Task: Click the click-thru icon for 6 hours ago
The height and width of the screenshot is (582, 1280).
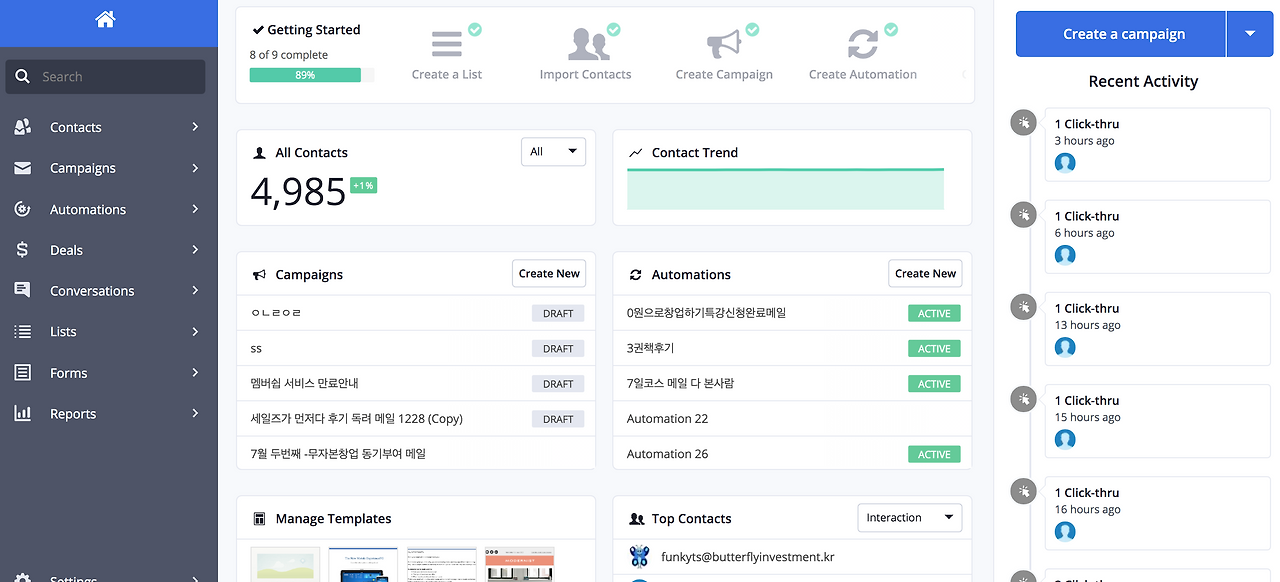Action: tap(1023, 215)
